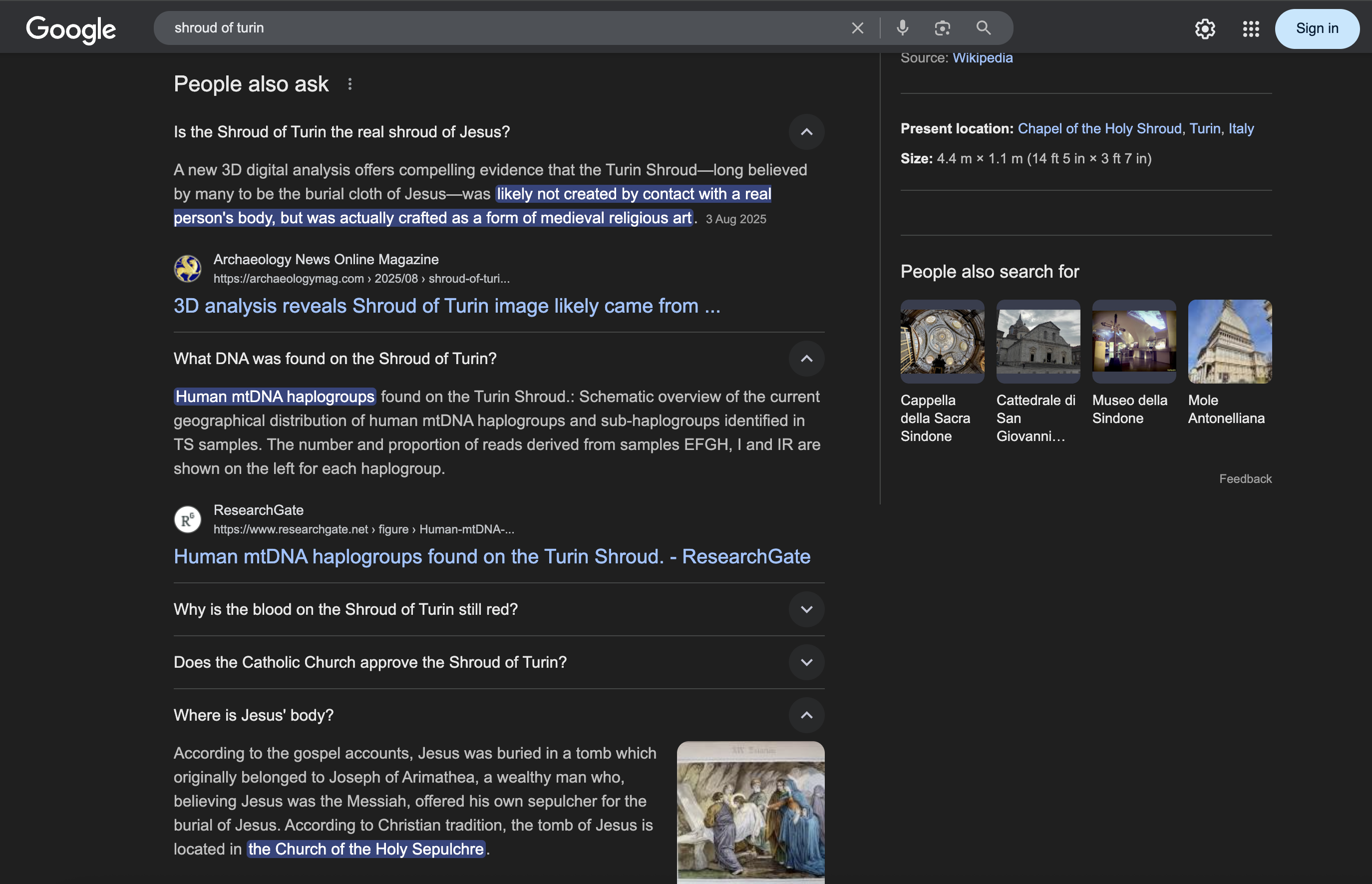
Task: Click the magnifying glass search icon
Action: 984,28
